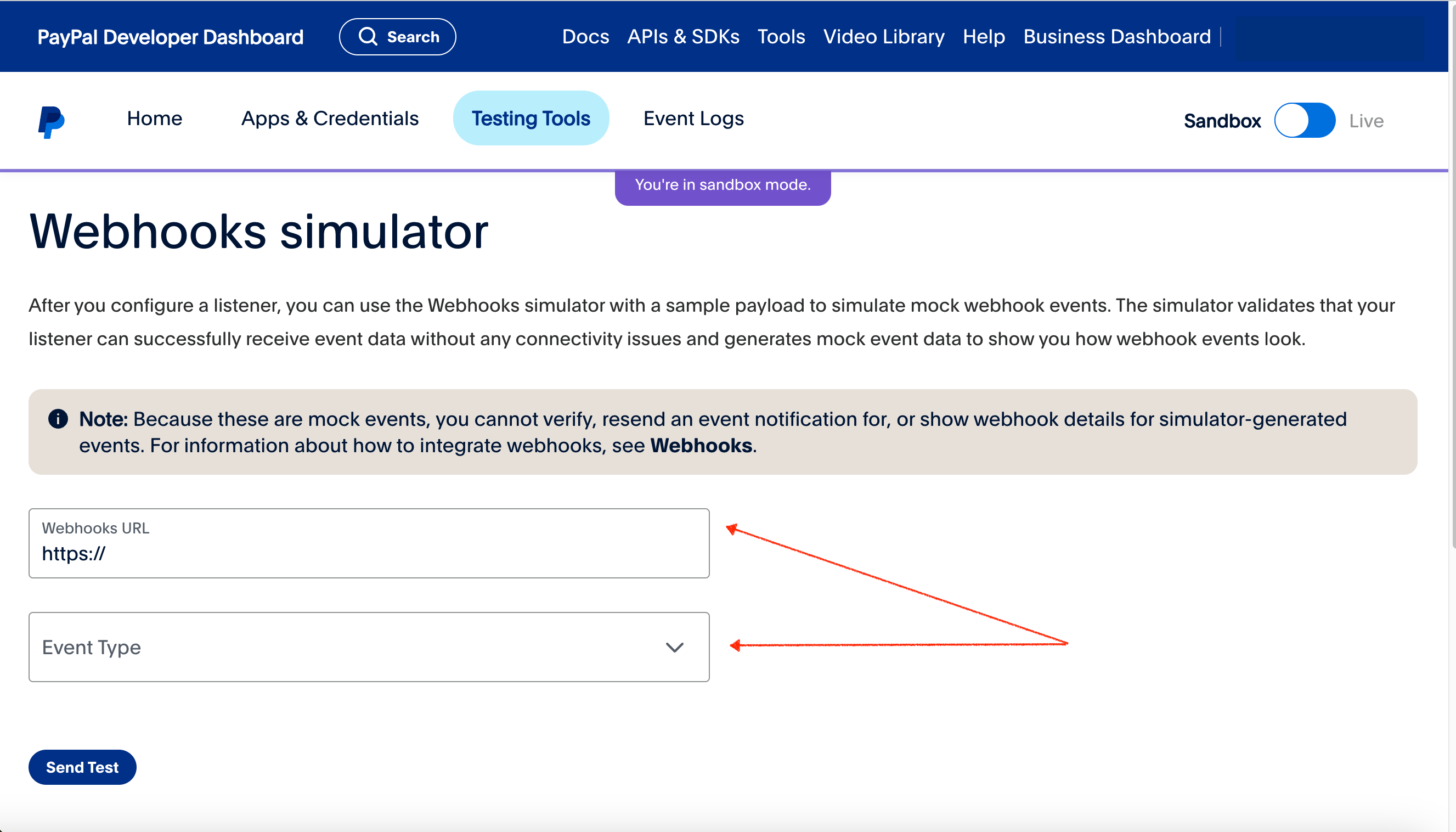Open the Event Logs tab
This screenshot has height=832, width=1456.
[x=693, y=119]
